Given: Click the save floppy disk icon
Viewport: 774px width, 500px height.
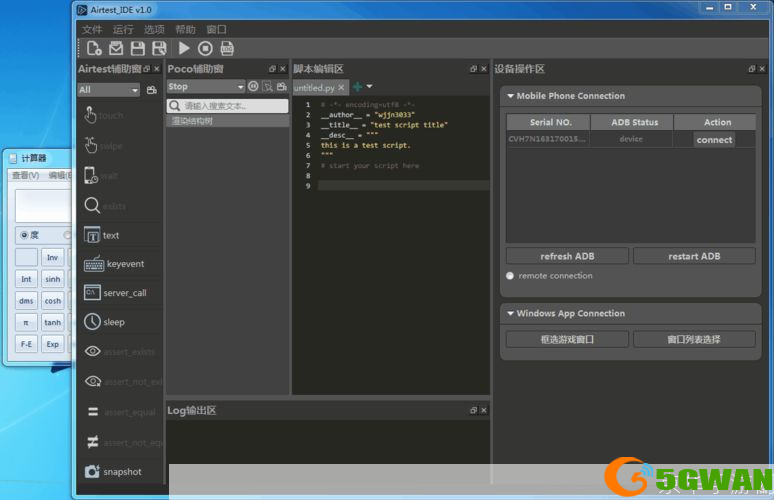Looking at the screenshot, I should [x=138, y=48].
